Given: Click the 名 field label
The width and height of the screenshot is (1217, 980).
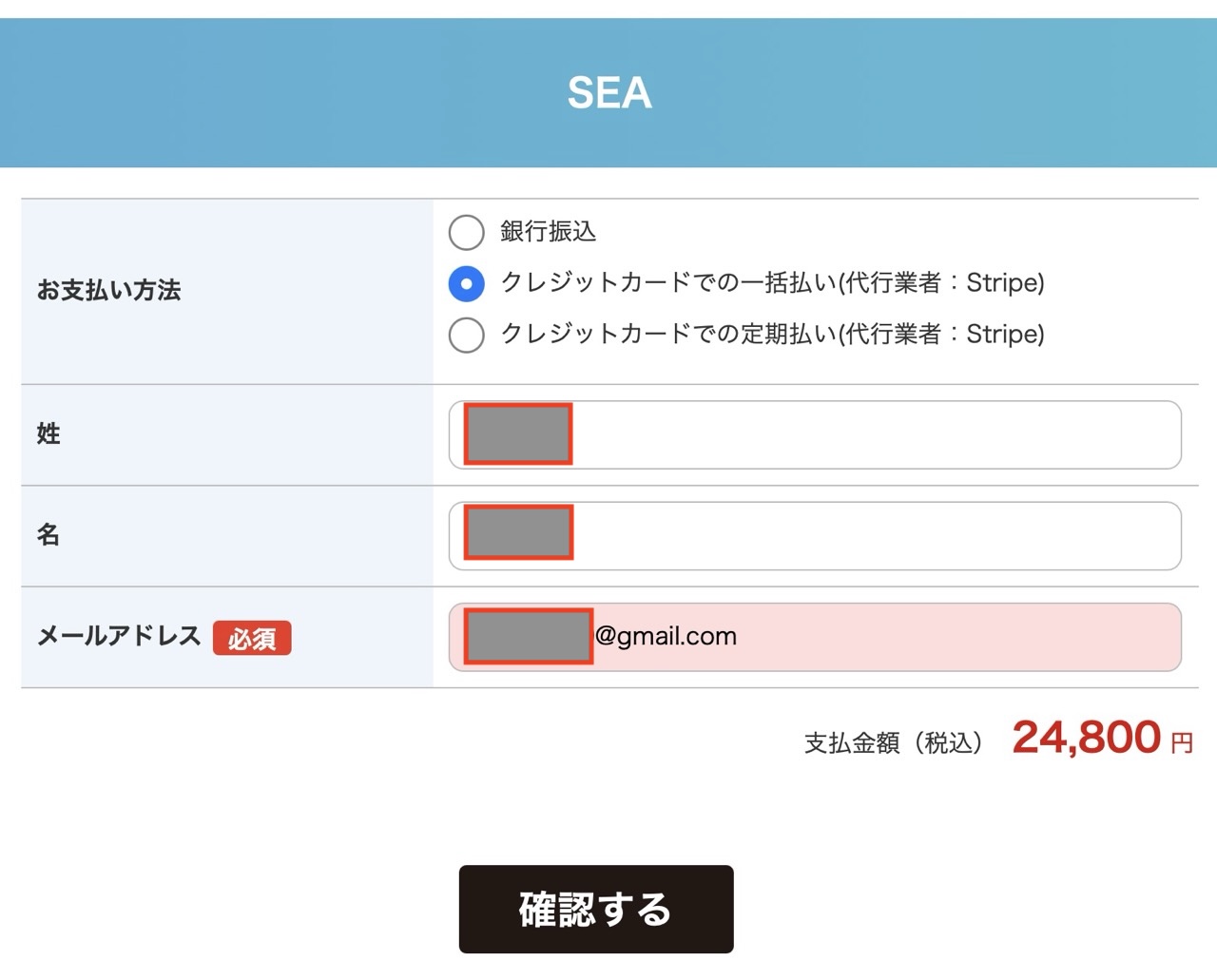Looking at the screenshot, I should pyautogui.click(x=48, y=535).
